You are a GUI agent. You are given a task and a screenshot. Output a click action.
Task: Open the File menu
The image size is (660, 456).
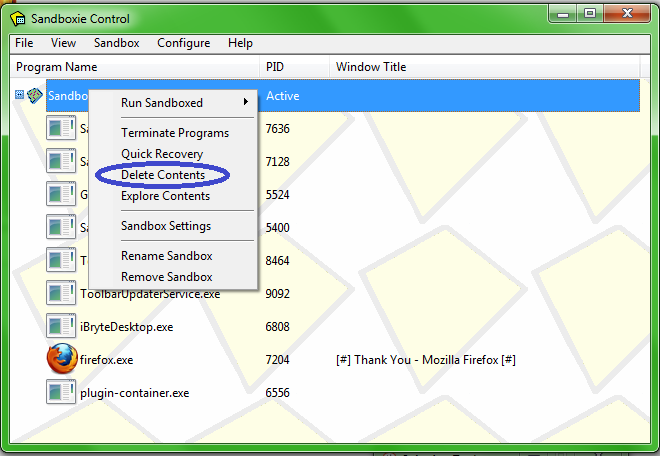[x=24, y=43]
